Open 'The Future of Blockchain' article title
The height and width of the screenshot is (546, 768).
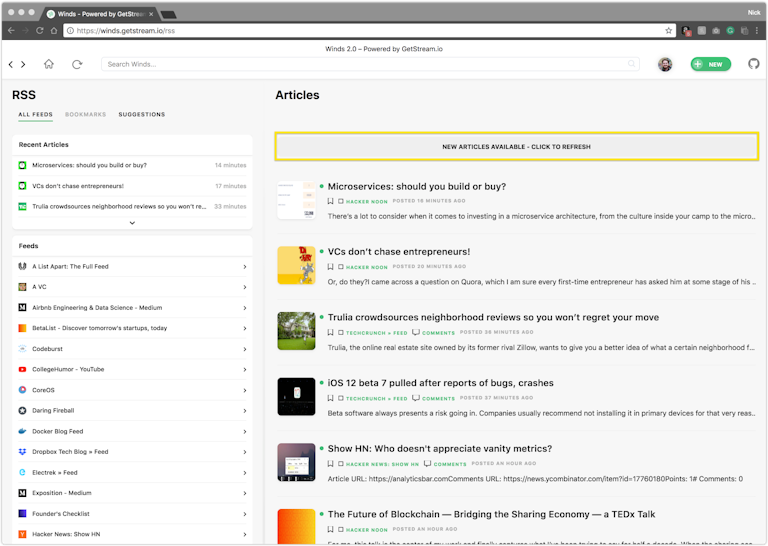click(x=491, y=514)
